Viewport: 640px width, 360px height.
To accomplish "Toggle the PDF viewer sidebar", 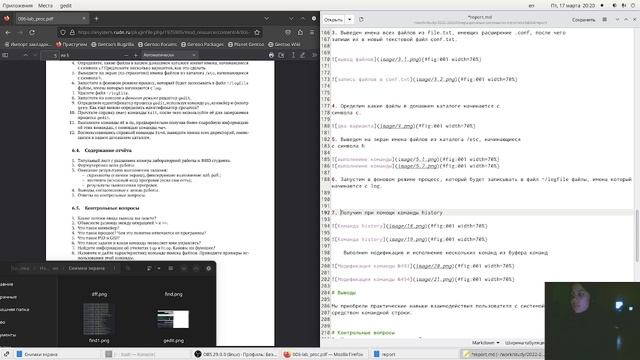I will pos(5,55).
